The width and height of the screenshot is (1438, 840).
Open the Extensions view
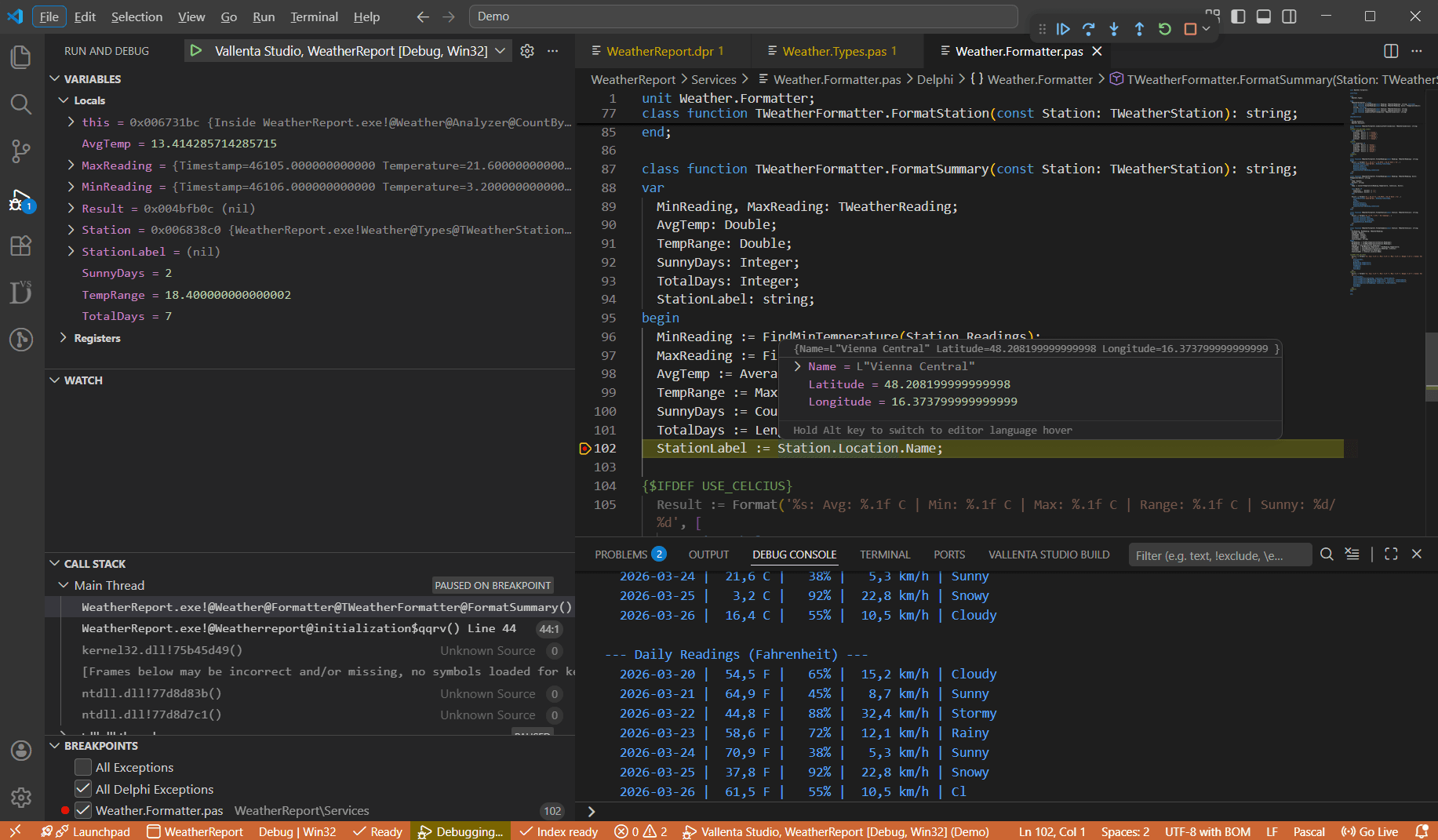click(x=21, y=245)
